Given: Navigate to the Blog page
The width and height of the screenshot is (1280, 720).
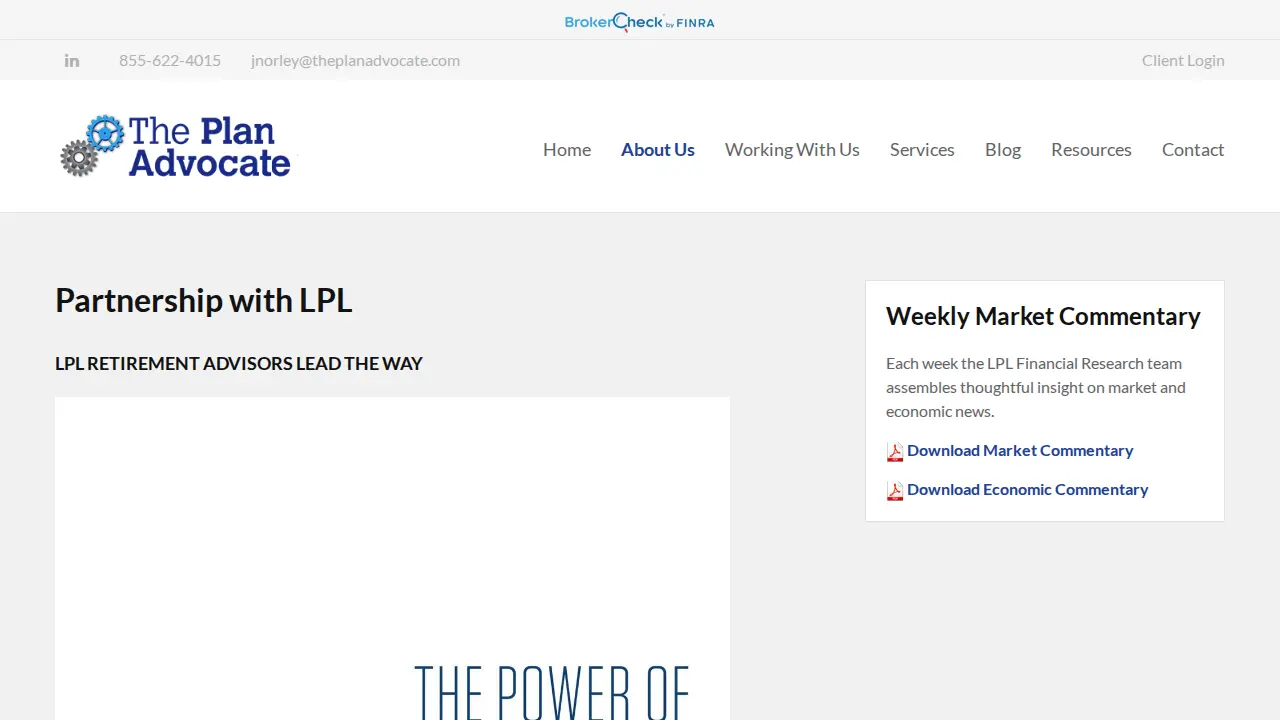Looking at the screenshot, I should [1003, 149].
